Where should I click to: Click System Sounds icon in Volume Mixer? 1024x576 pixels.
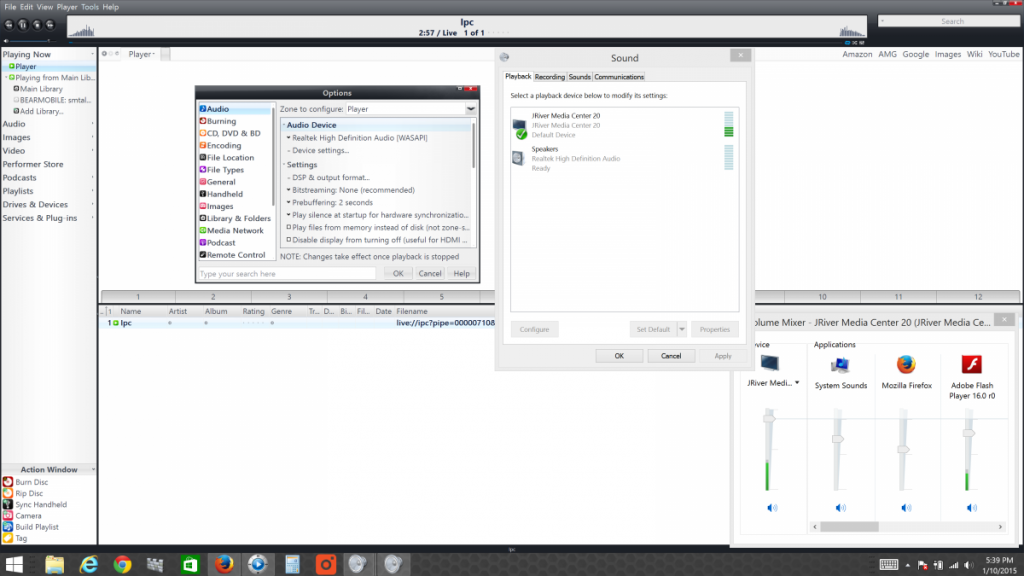[x=840, y=364]
